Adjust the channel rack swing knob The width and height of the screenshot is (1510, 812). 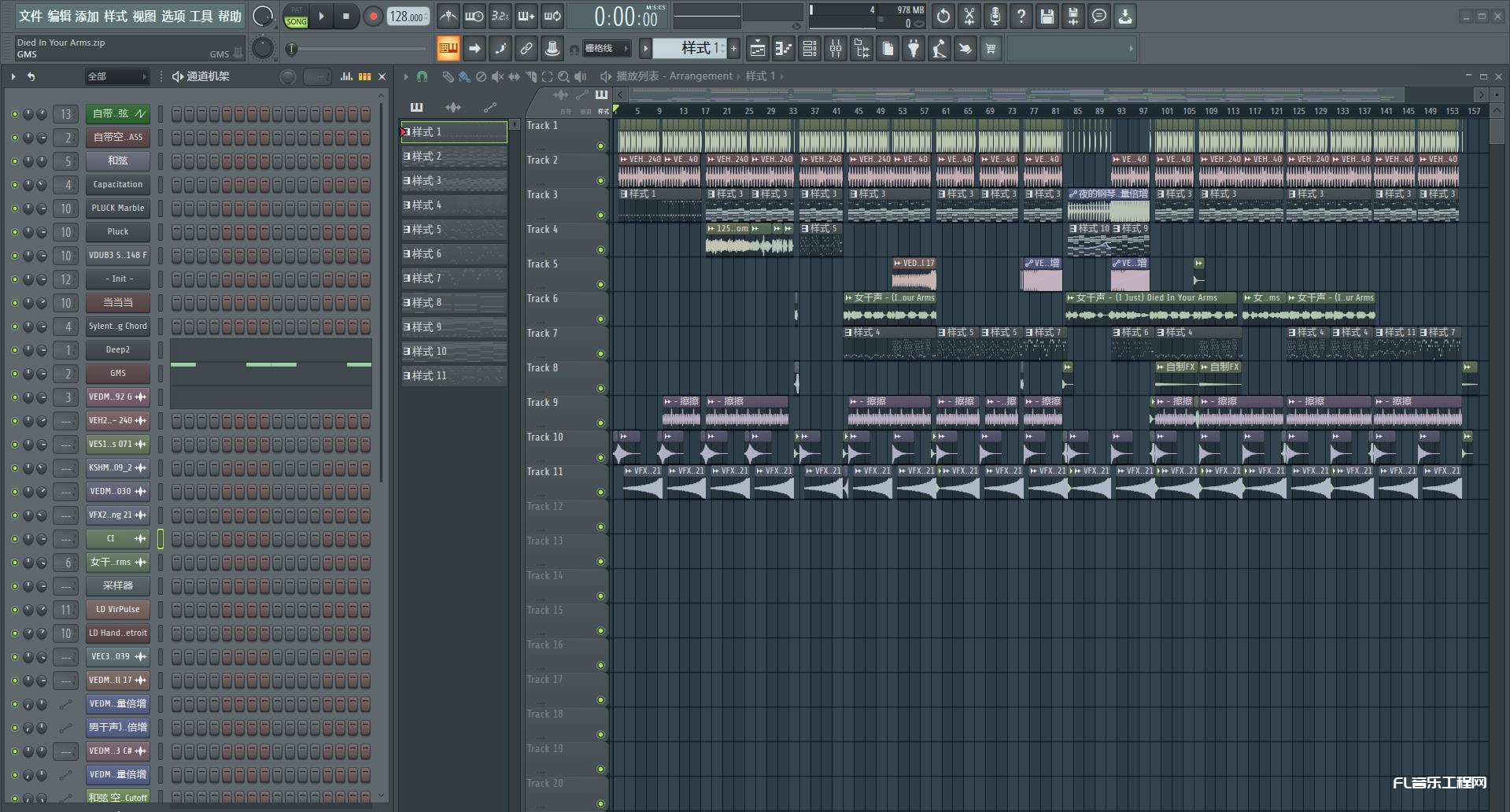click(x=288, y=76)
